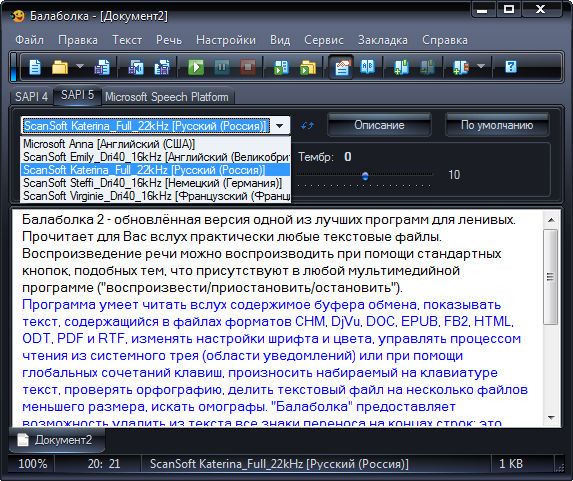This screenshot has height=481, width=573.
Task: Click the Save audio file icon
Action: click(136, 67)
